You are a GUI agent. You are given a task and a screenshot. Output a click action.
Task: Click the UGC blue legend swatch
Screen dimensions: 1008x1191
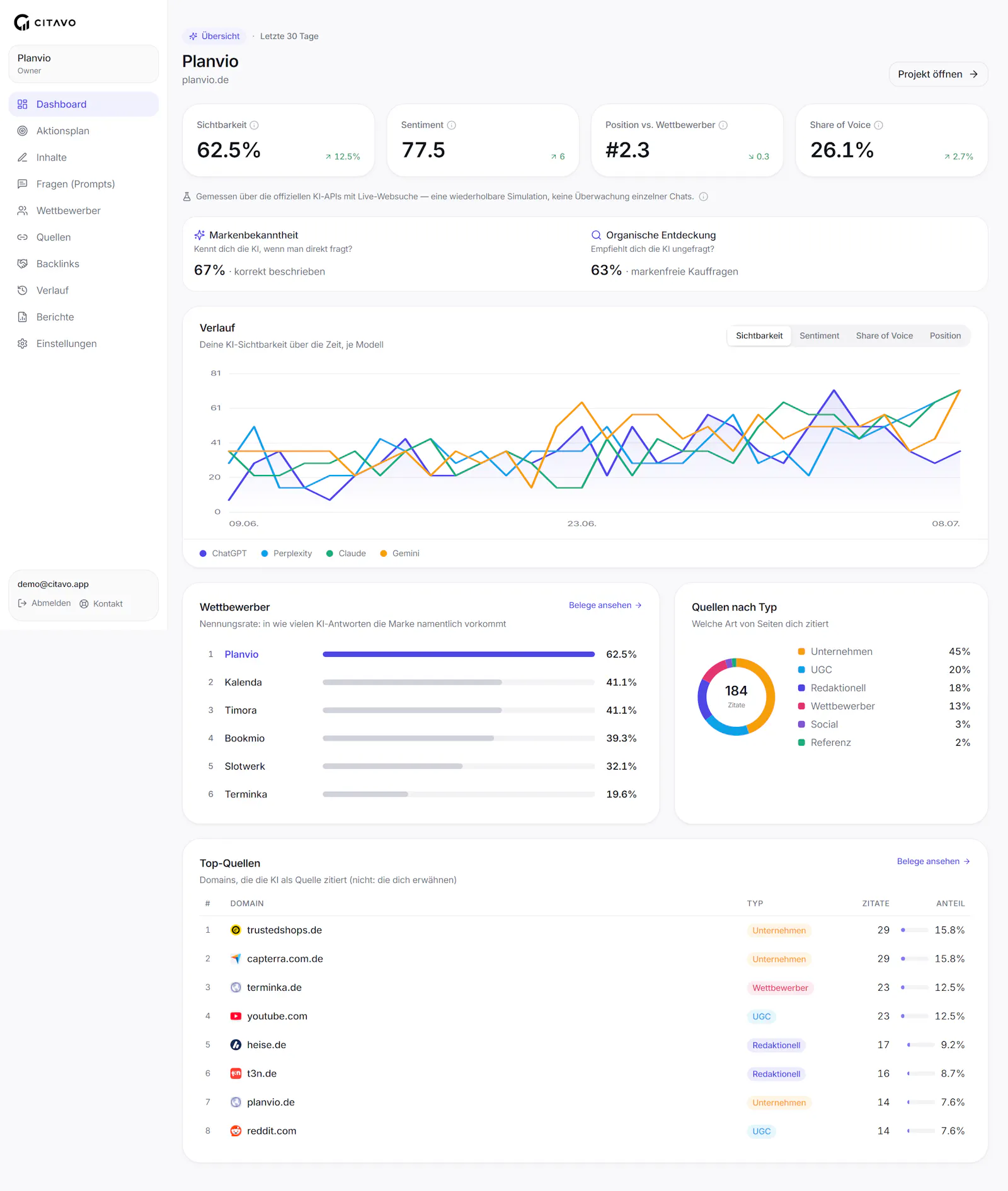[x=801, y=670]
